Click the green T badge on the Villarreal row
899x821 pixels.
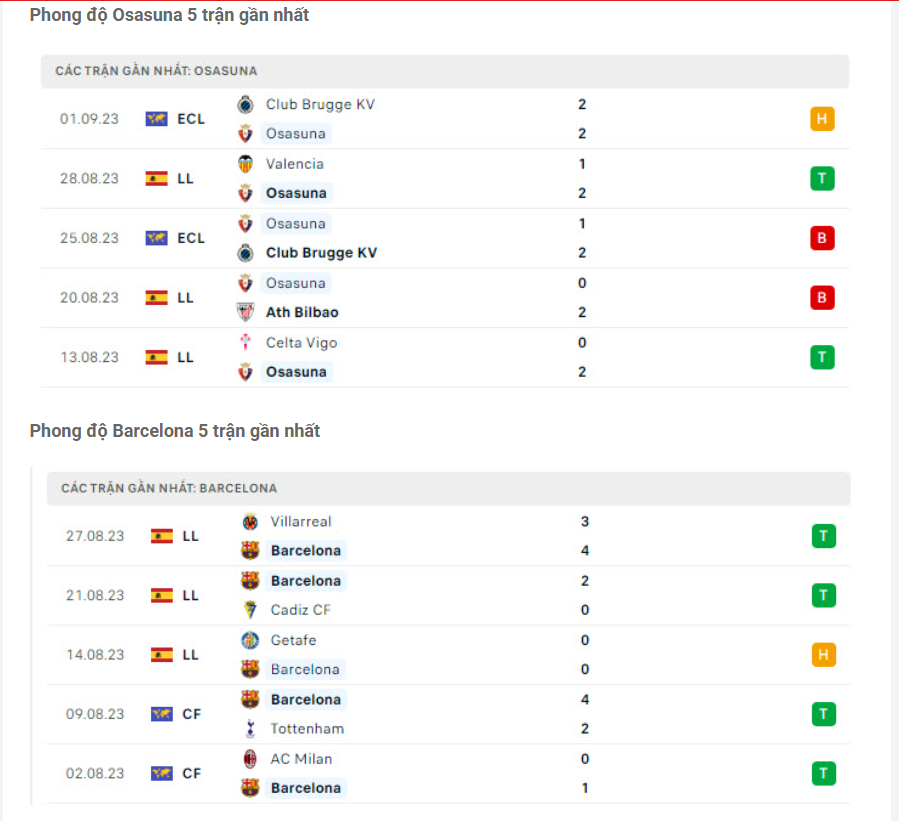coord(822,535)
